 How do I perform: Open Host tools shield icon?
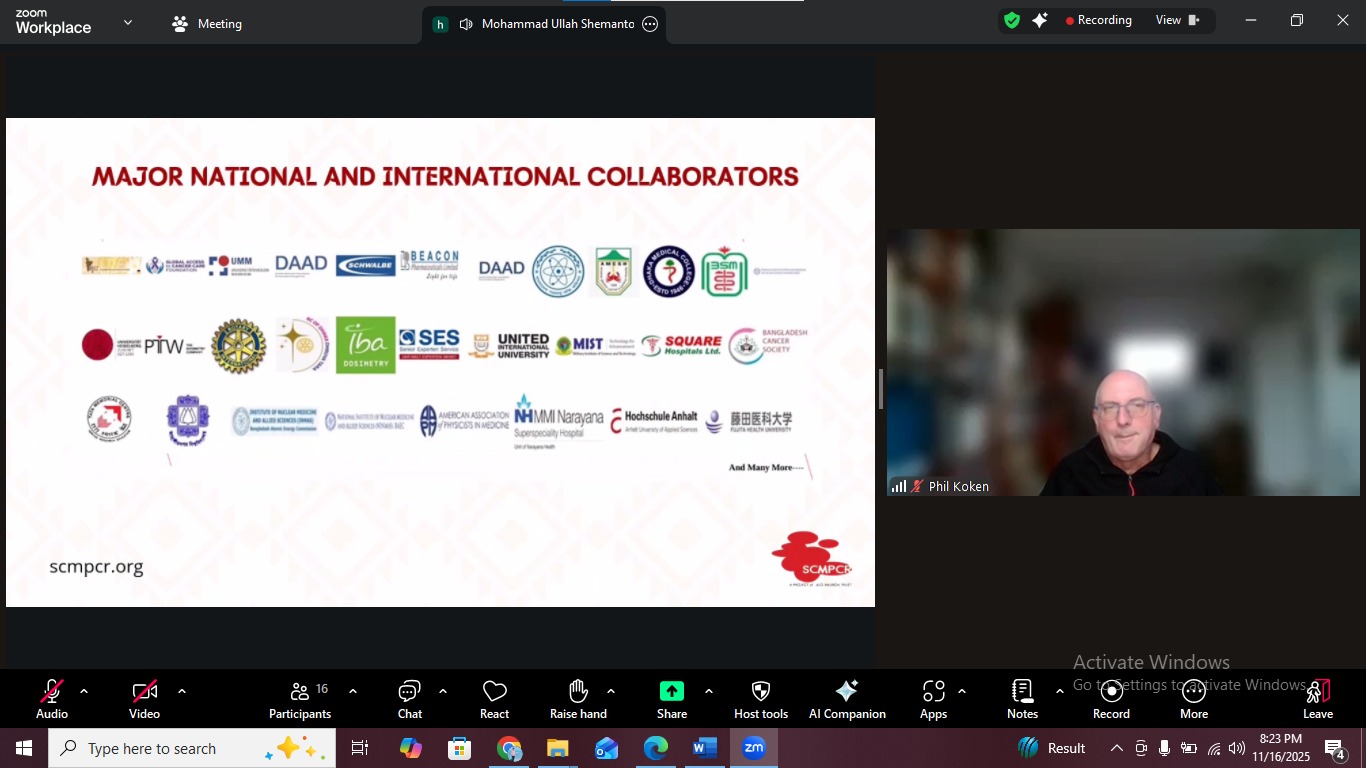761,699
